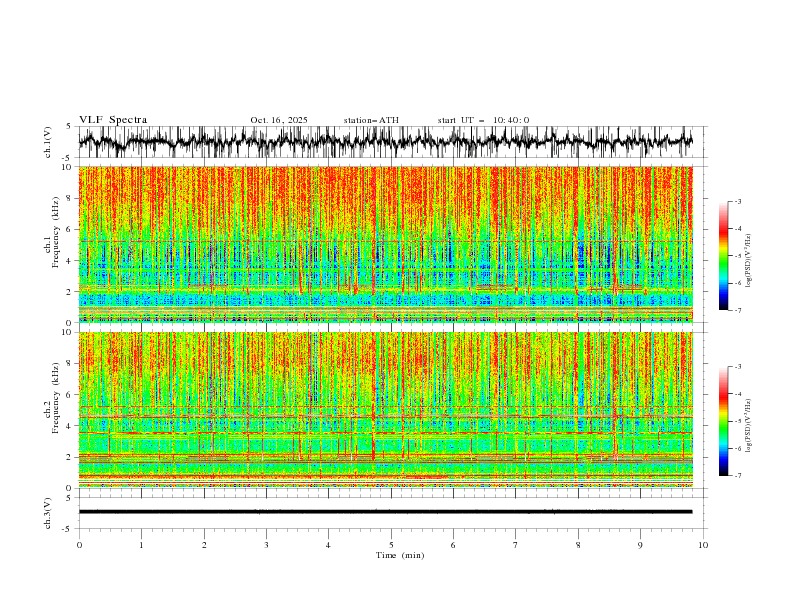Click time axis tick label '2'
Viewport: 792px width, 612px height.
coord(204,545)
